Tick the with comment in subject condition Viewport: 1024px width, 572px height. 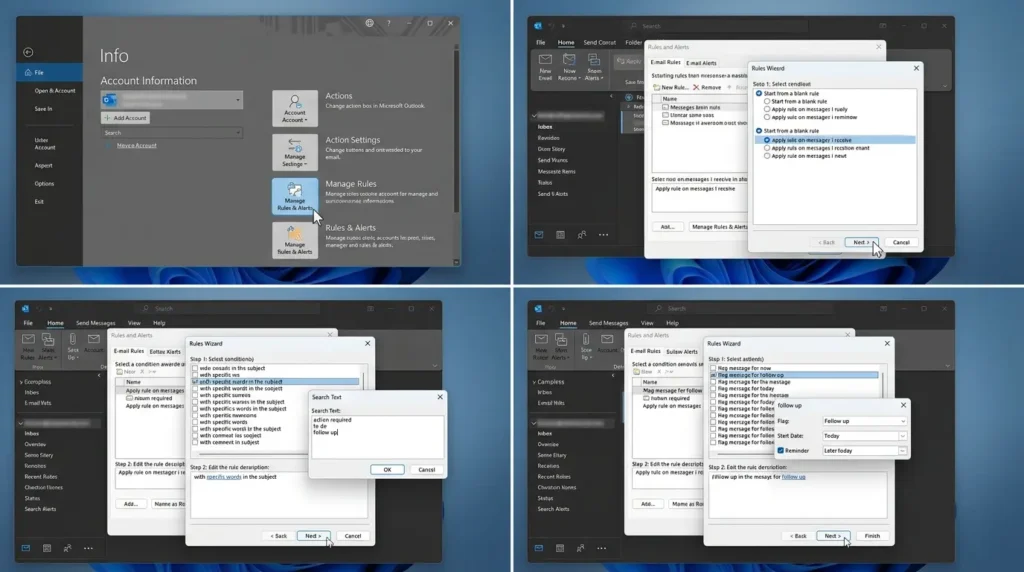click(x=195, y=442)
